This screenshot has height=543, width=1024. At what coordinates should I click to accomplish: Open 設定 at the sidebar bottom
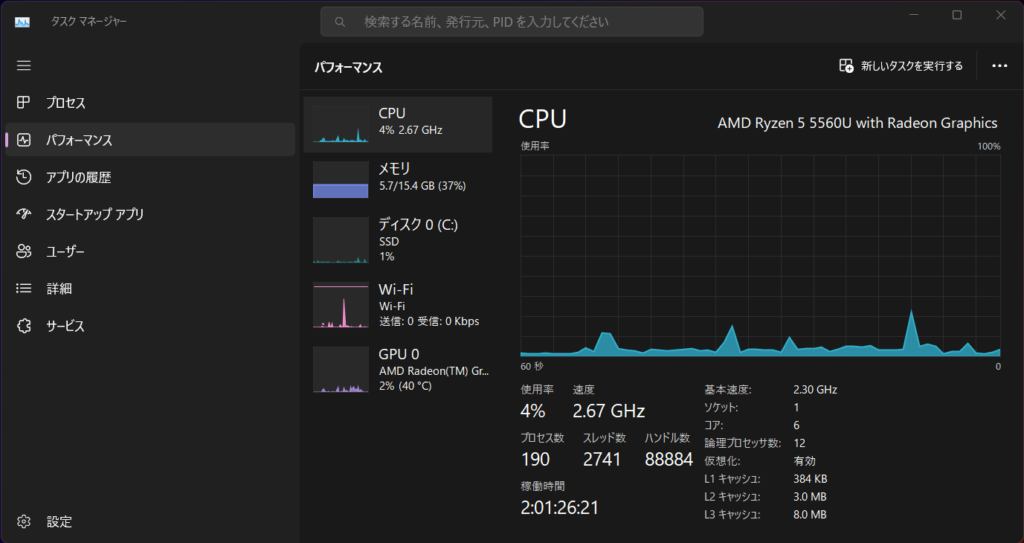coord(59,521)
